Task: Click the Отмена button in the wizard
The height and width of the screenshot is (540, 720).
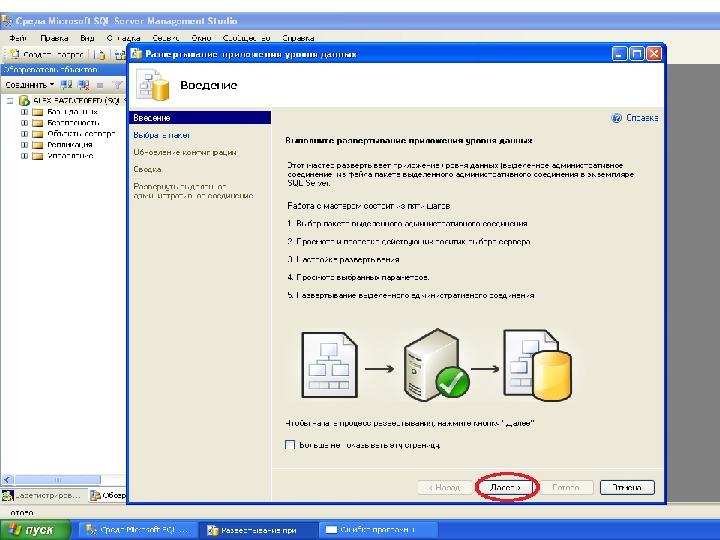Action: 627,487
